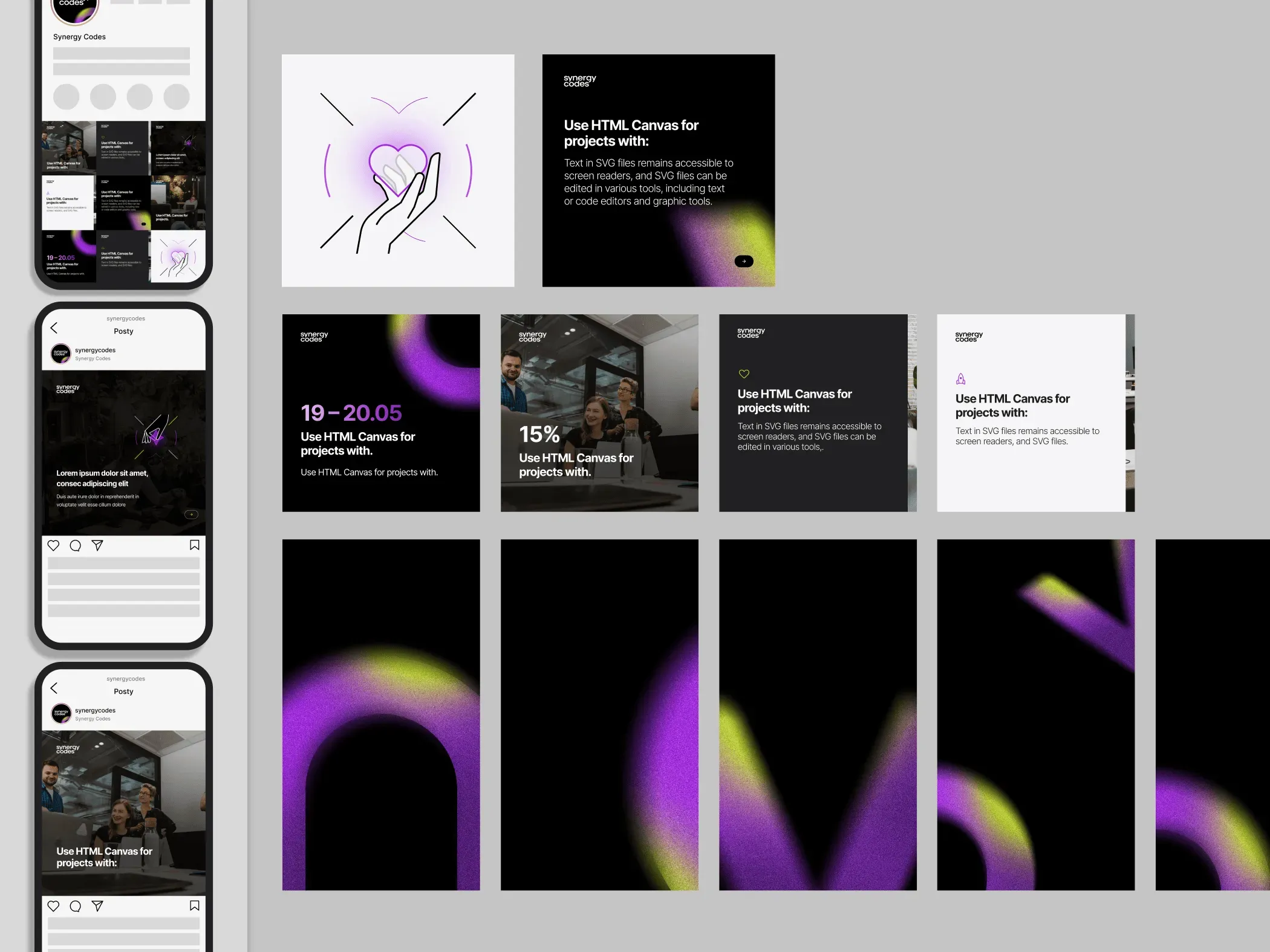1270x952 pixels.
Task: Click the arrow button on large dark card
Action: (x=744, y=261)
